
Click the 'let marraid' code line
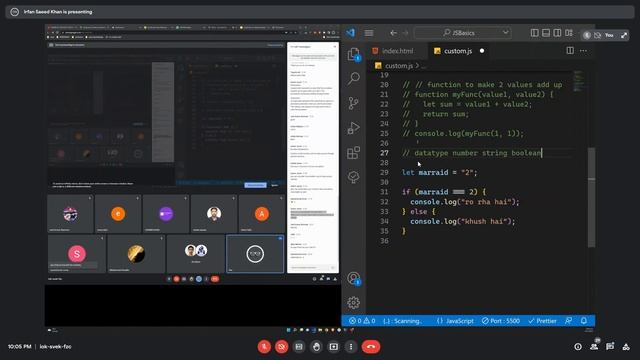(440, 172)
